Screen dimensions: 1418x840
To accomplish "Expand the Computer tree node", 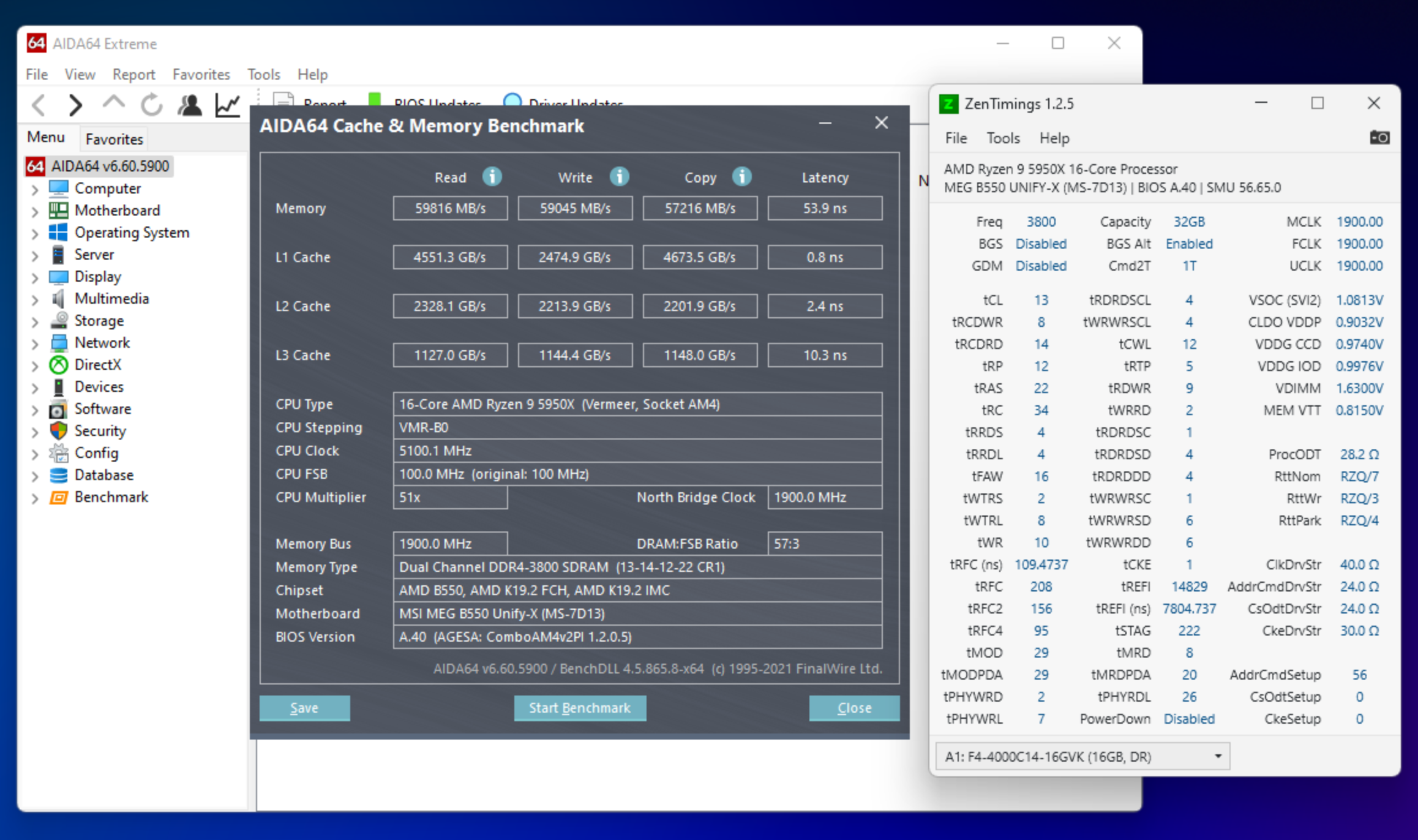I will (x=35, y=189).
